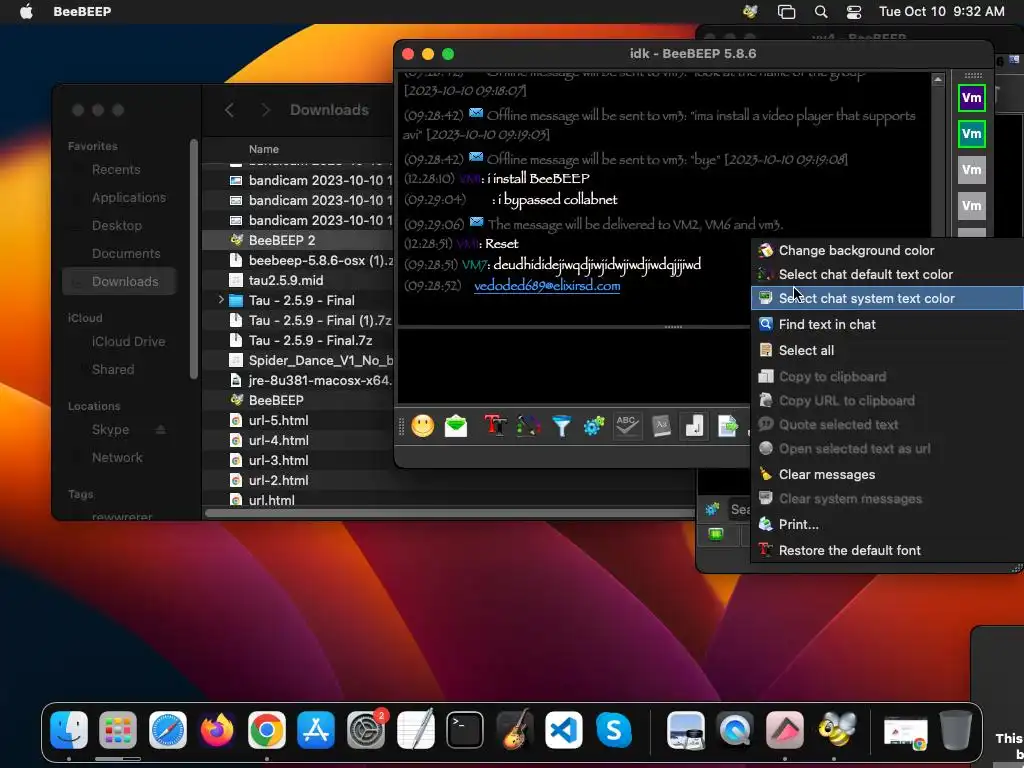
Task: Choose Select chat system text color
Action: tap(867, 298)
